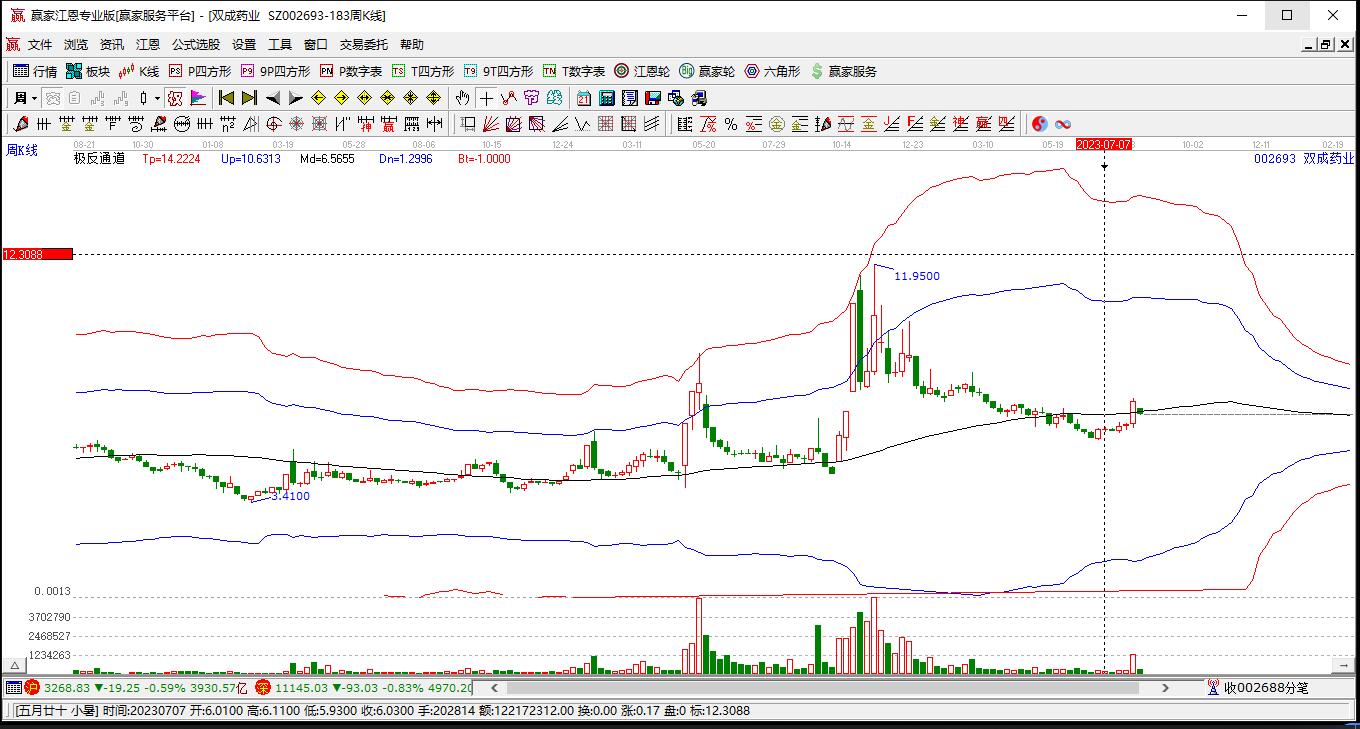Viewport: 1360px width, 729px height.
Task: Select the red fan lines tool
Action: point(491,124)
